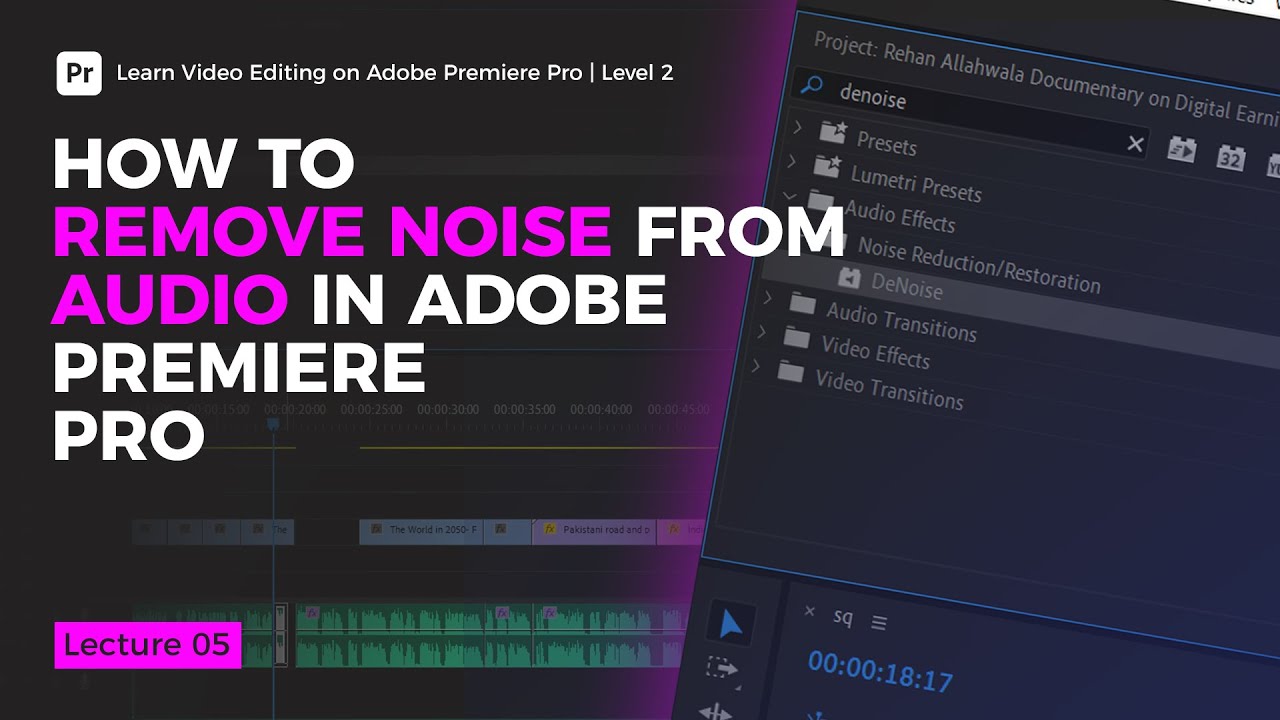Click the 00:00:18:17 timecode
This screenshot has width=1280, height=720.
point(880,670)
